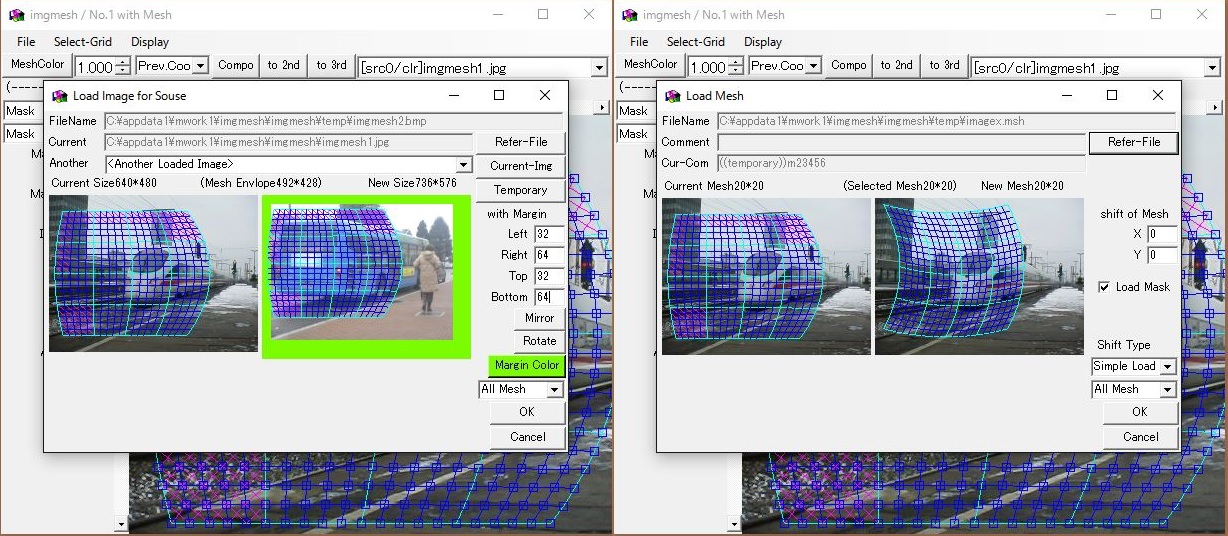Click the Bottom margin input field

point(548,297)
